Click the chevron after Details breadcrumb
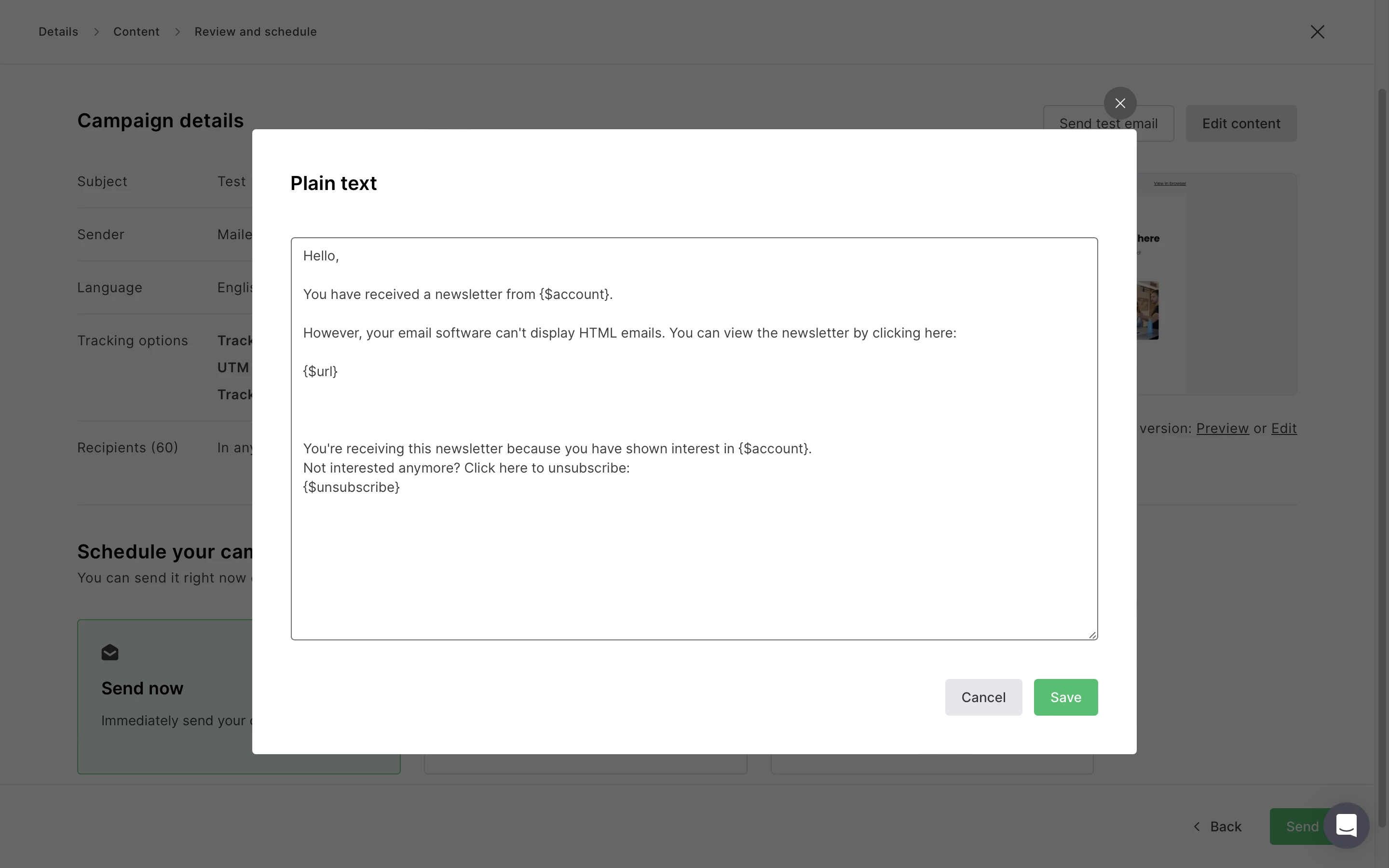 [x=96, y=32]
